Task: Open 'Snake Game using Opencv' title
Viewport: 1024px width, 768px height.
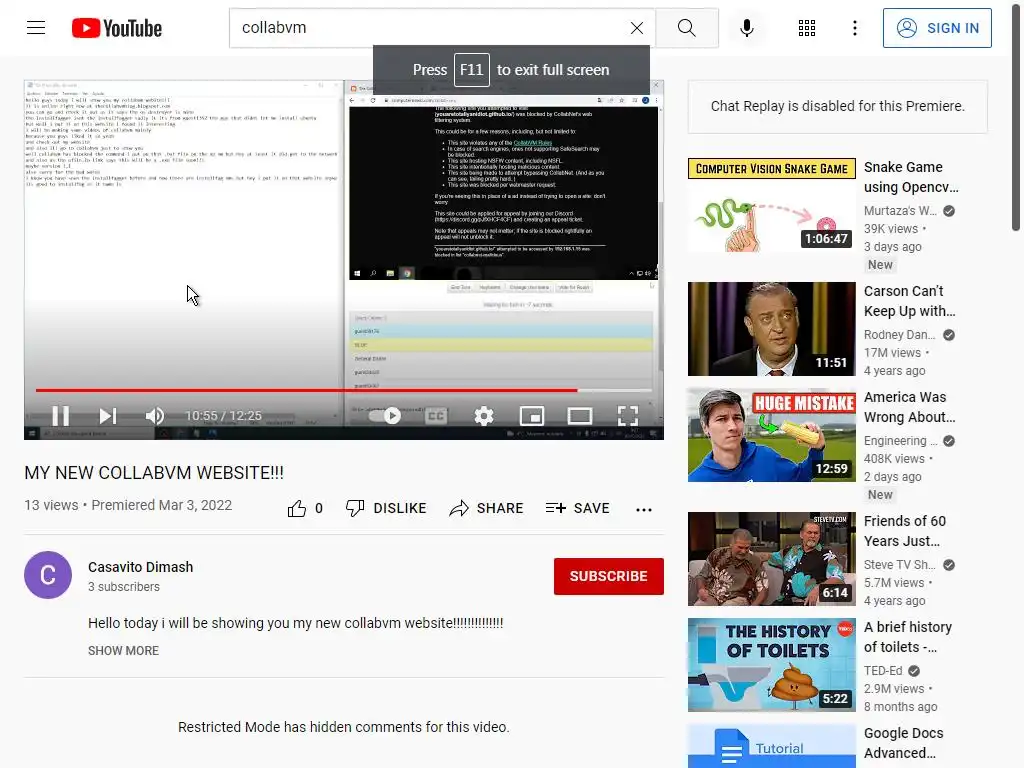Action: [x=911, y=177]
